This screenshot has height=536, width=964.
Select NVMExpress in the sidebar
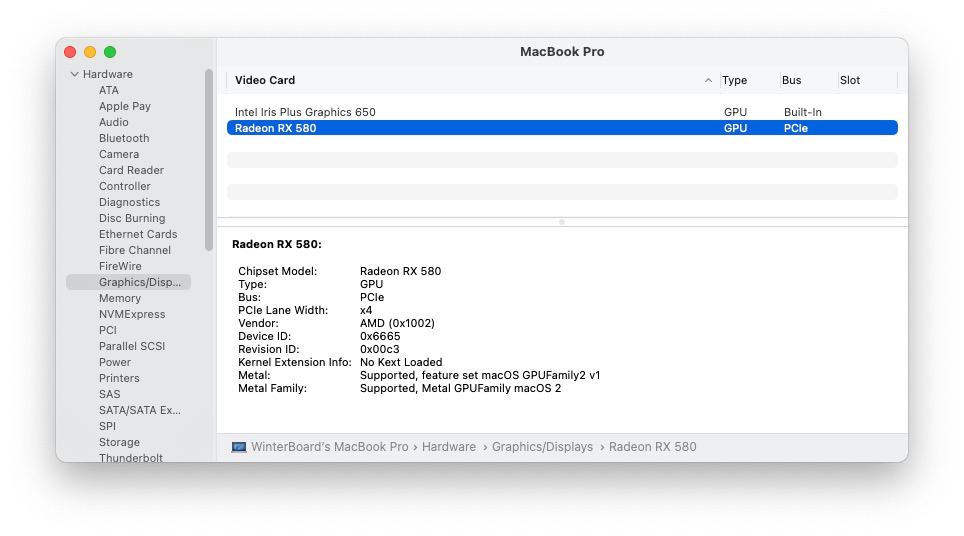(132, 313)
